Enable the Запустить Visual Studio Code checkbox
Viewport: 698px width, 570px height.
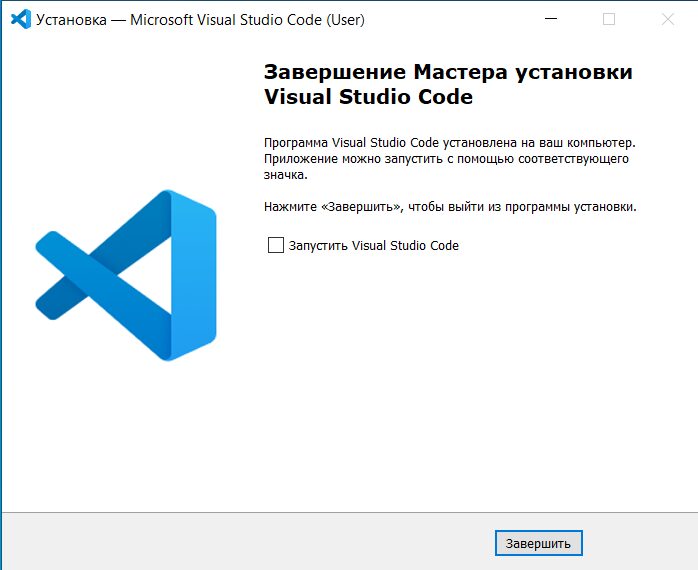276,245
